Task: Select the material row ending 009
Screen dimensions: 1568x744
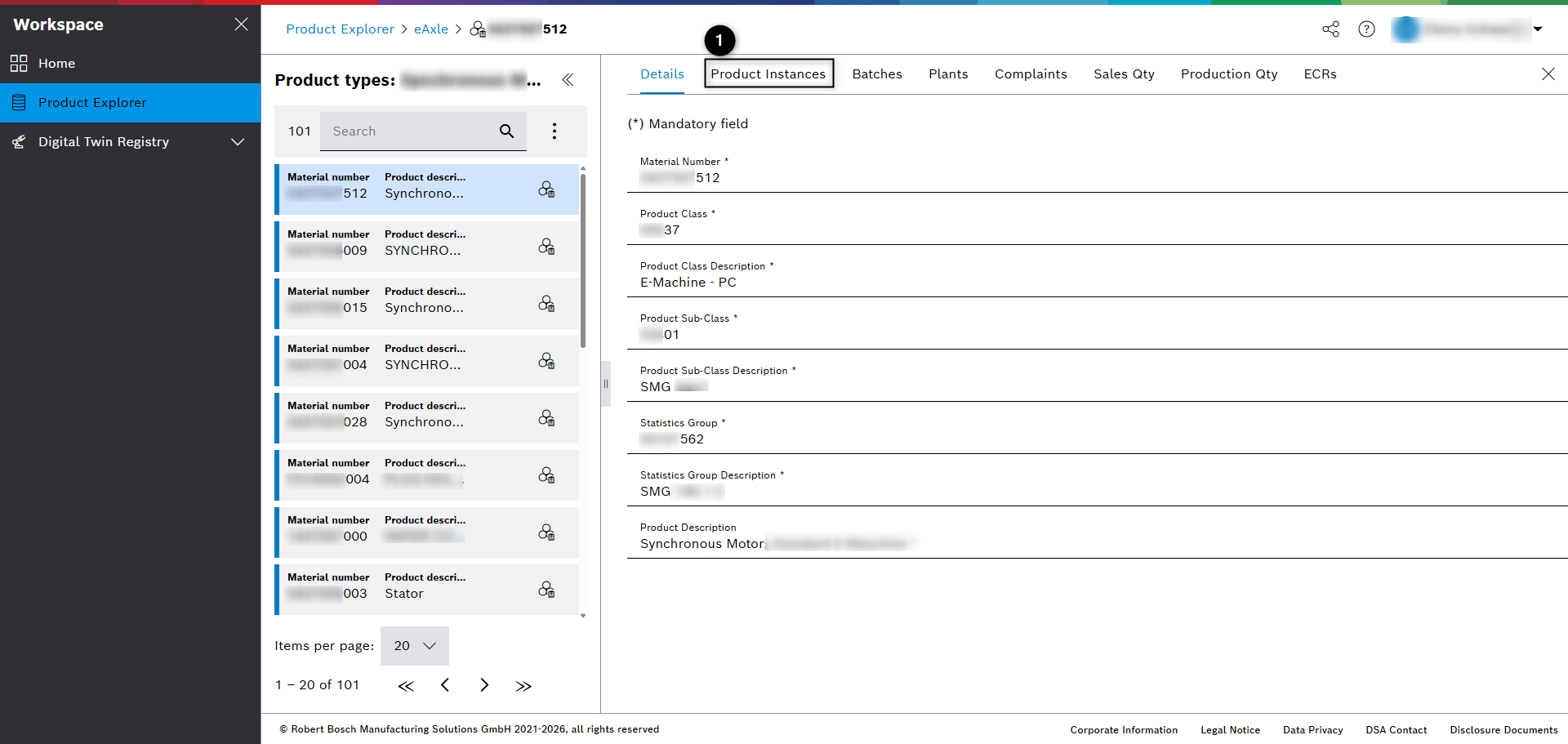Action: tap(426, 247)
